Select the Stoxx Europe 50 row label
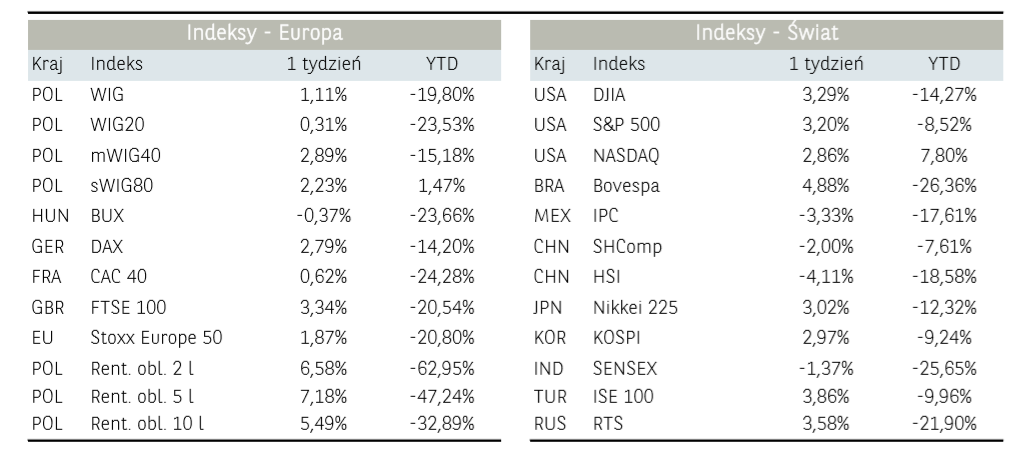This screenshot has width=1024, height=450. (x=156, y=337)
